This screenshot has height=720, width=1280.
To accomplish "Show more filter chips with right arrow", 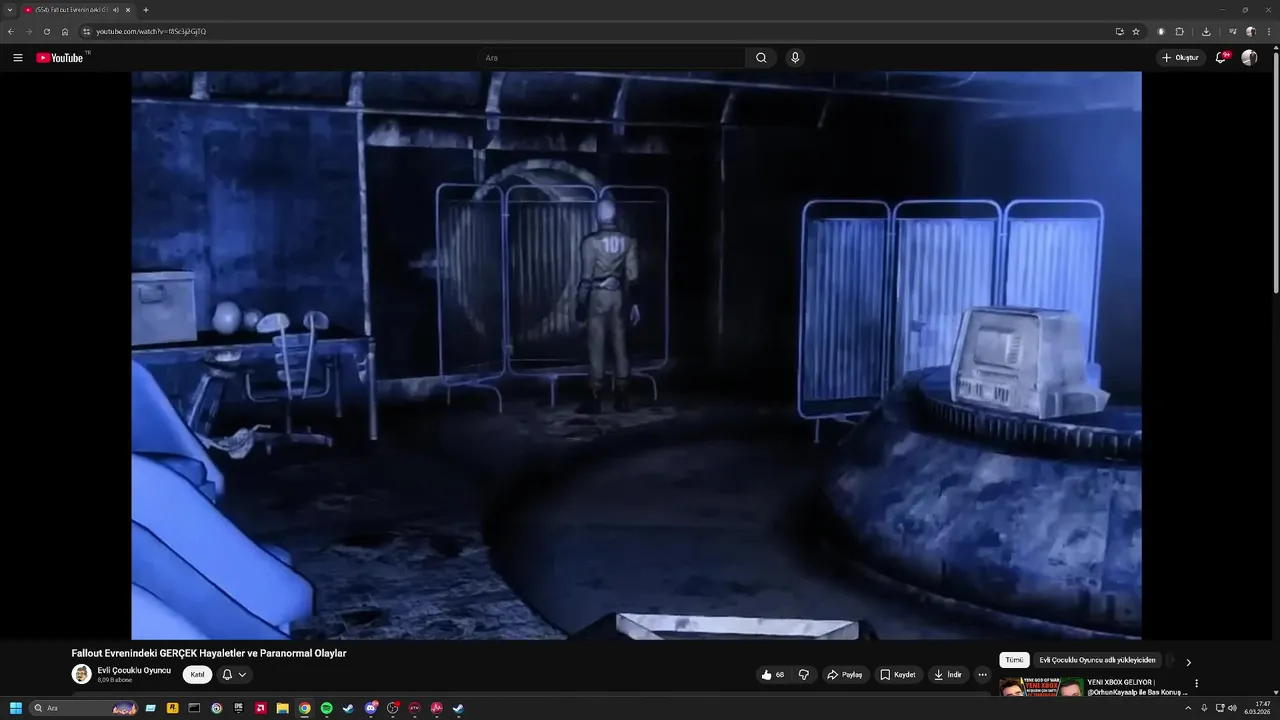I will (1188, 661).
